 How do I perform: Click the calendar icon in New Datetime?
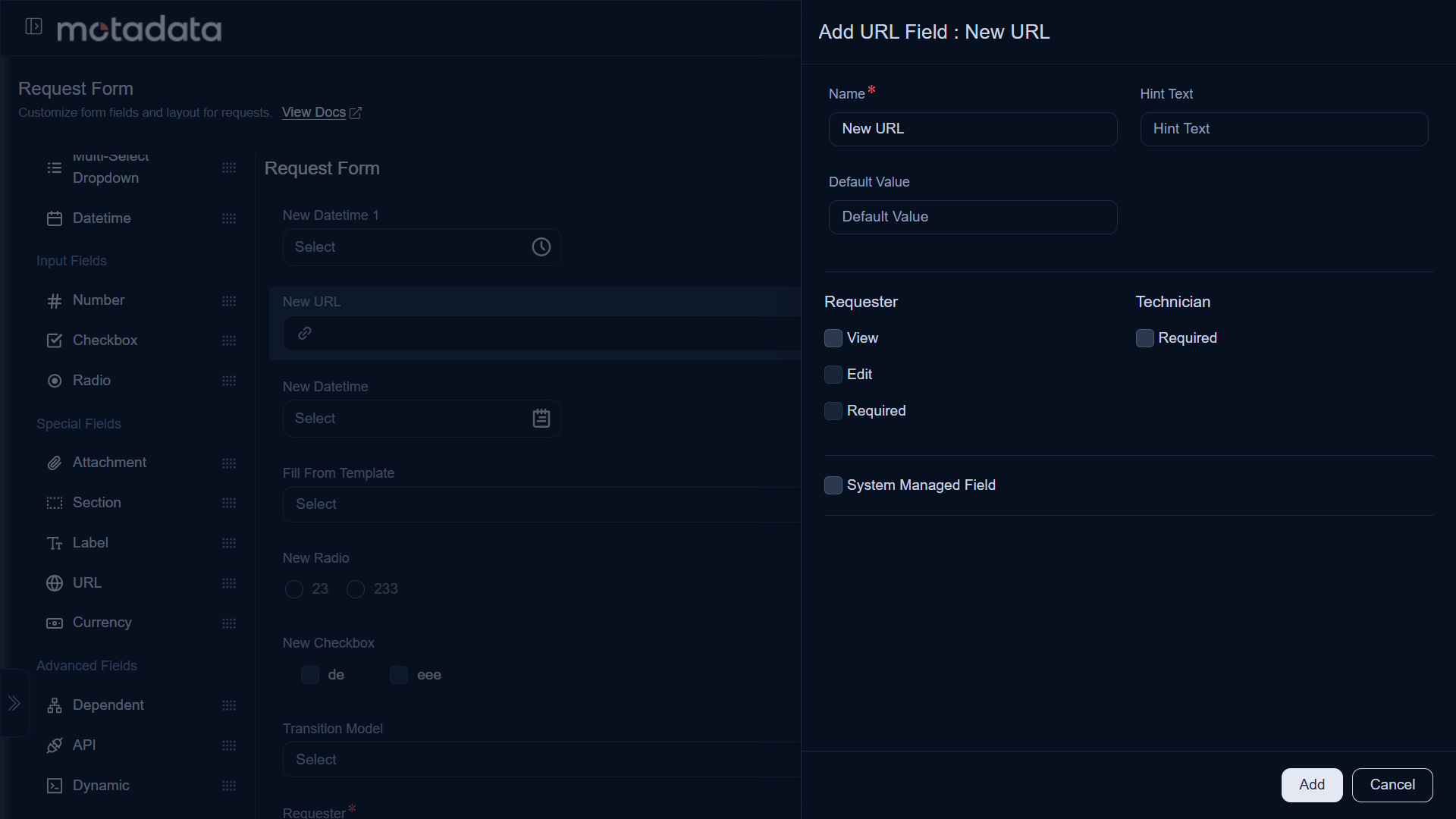coord(541,419)
